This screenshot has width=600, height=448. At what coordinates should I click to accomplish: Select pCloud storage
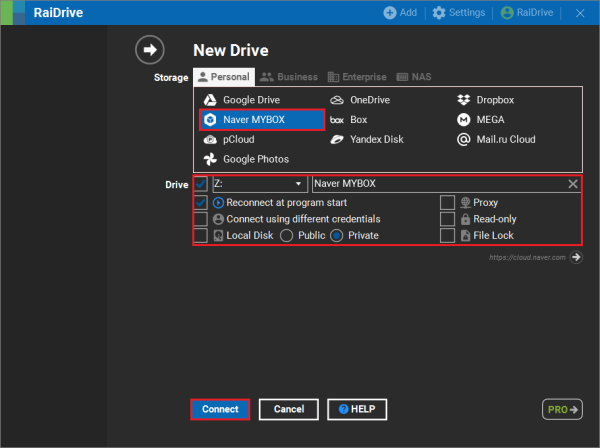229,140
